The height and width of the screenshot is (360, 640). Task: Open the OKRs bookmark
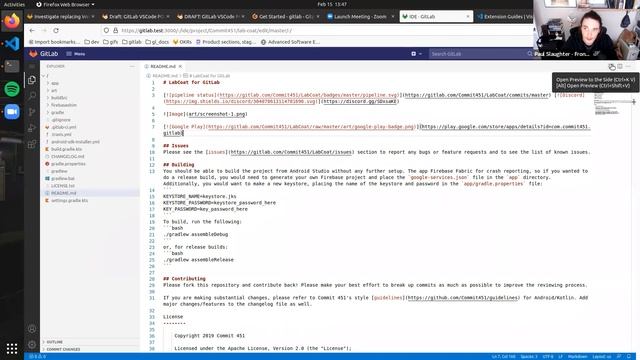click(x=182, y=42)
